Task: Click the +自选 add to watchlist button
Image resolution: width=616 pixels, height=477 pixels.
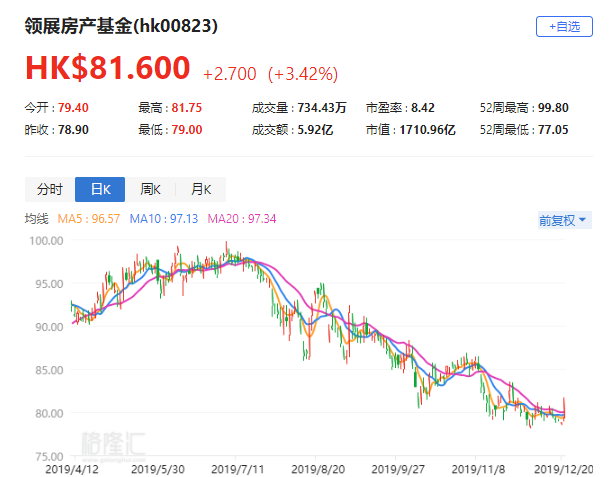Action: 564,27
